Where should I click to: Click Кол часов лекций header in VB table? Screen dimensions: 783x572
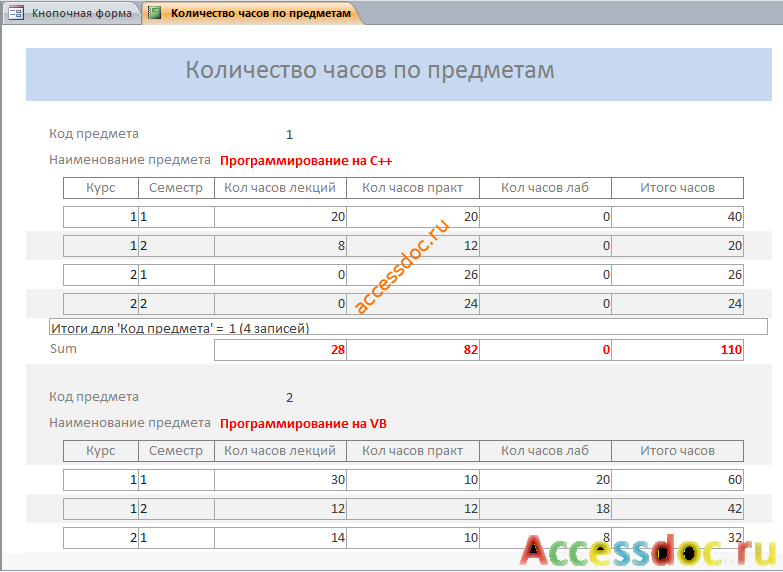[x=280, y=451]
